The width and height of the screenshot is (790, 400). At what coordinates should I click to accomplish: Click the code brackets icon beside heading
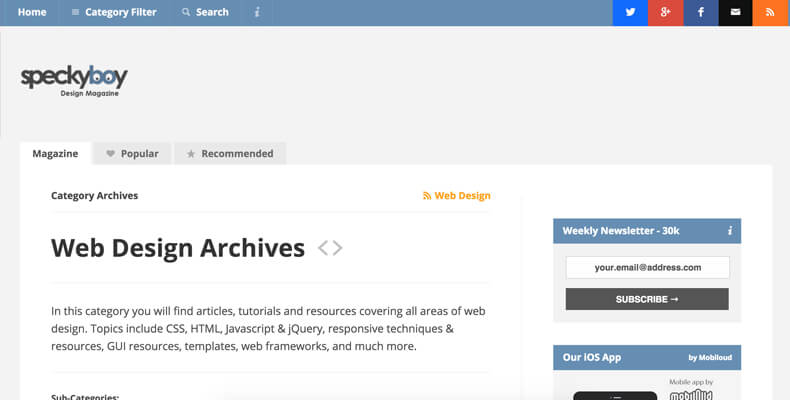tap(330, 248)
